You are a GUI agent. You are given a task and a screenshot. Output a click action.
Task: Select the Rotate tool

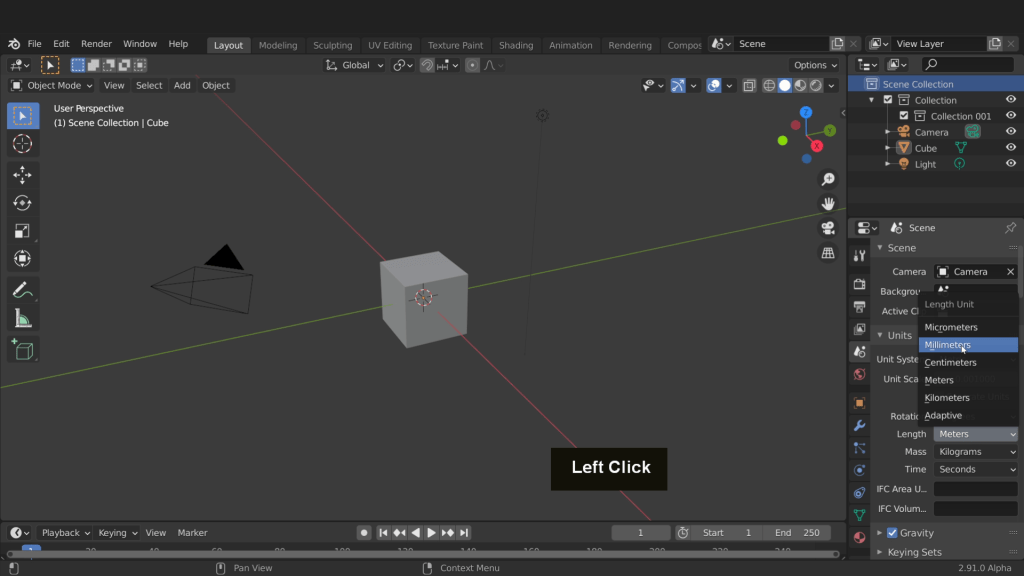(22, 203)
